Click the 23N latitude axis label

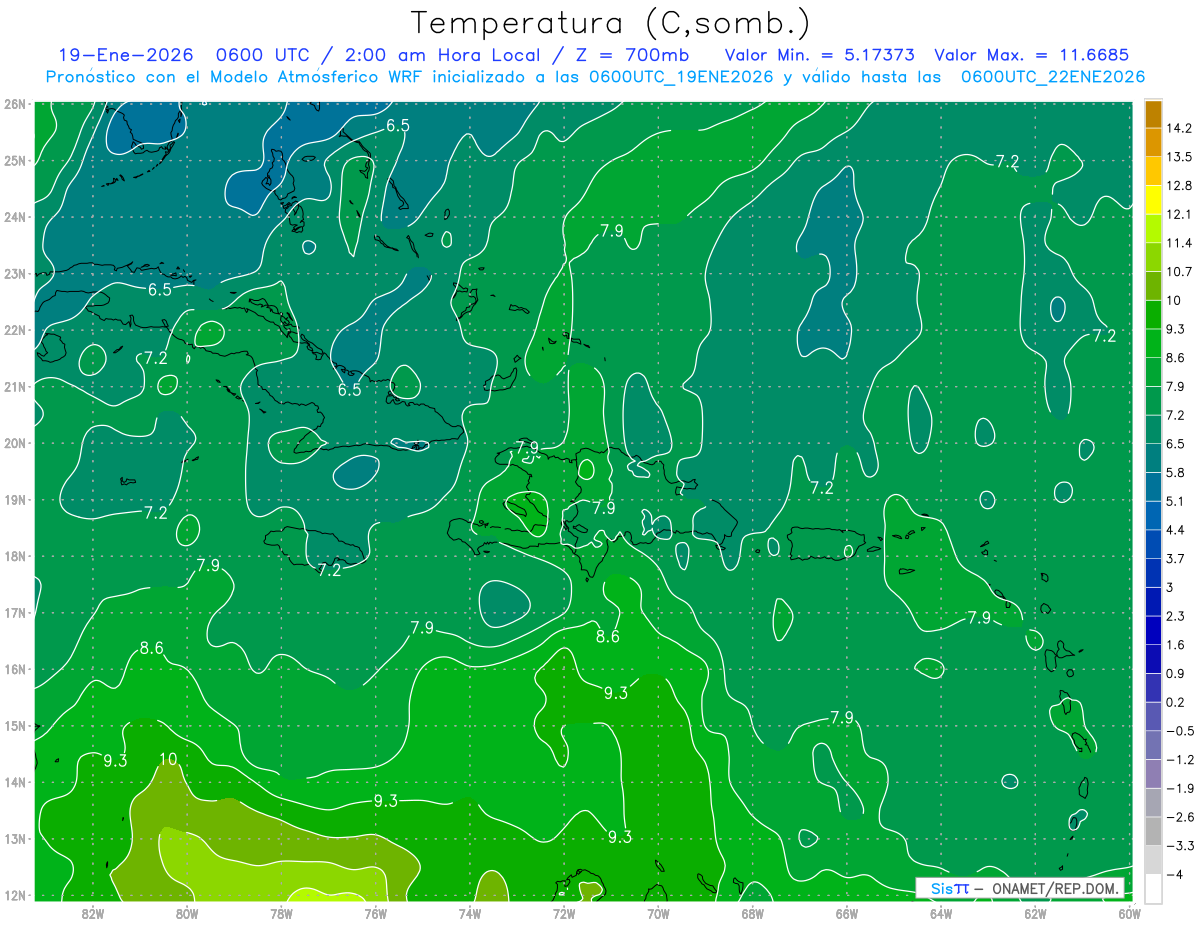tap(14, 273)
